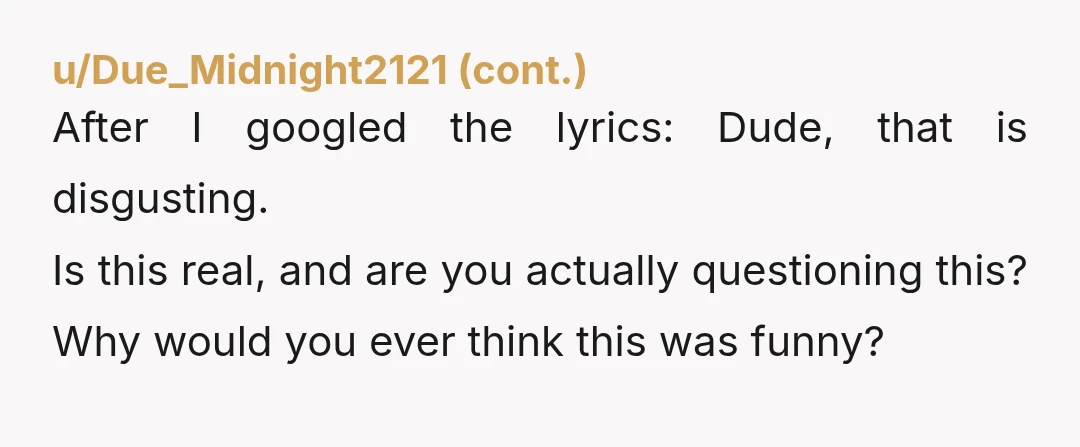Click the '(cont.)' label beside username
Viewport: 1080px width, 447px height.
coord(523,72)
